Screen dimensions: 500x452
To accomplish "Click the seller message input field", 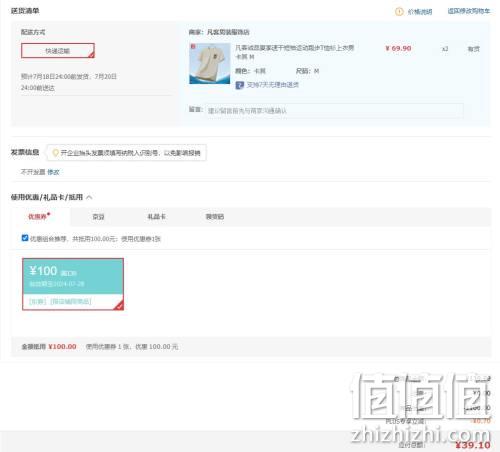I will click(x=334, y=110).
